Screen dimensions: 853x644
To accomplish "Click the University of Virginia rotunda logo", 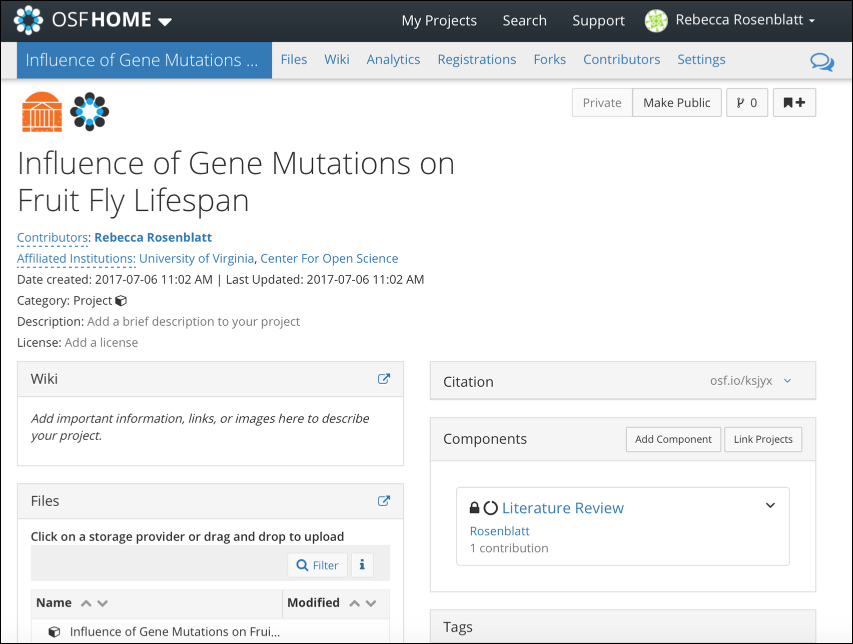I will 42,112.
